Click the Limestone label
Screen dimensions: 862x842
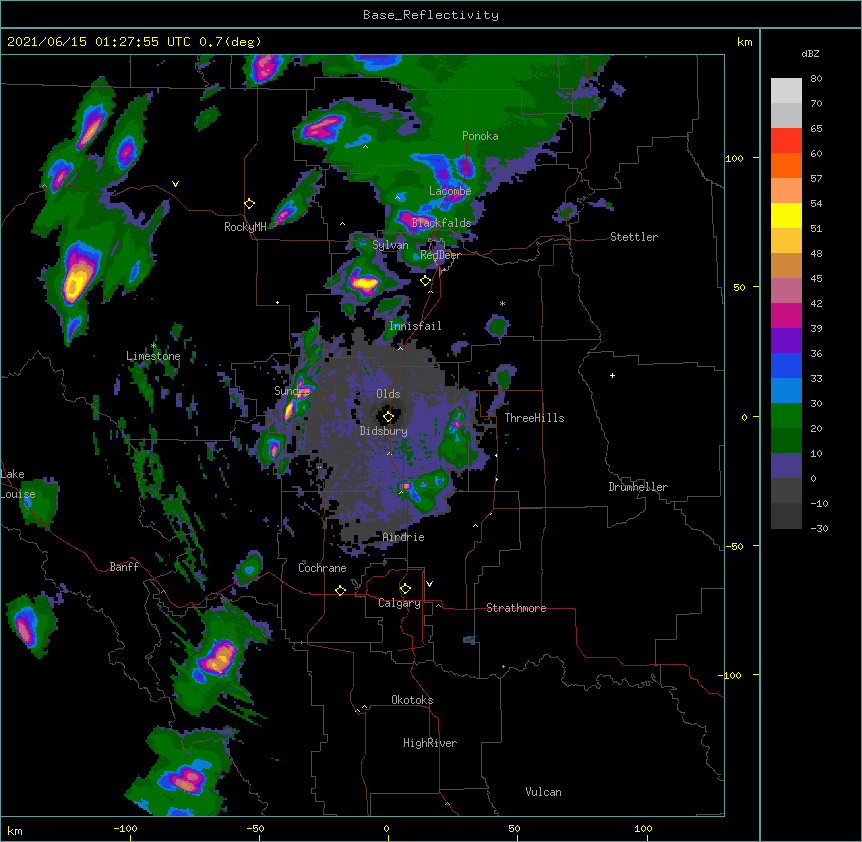click(153, 356)
